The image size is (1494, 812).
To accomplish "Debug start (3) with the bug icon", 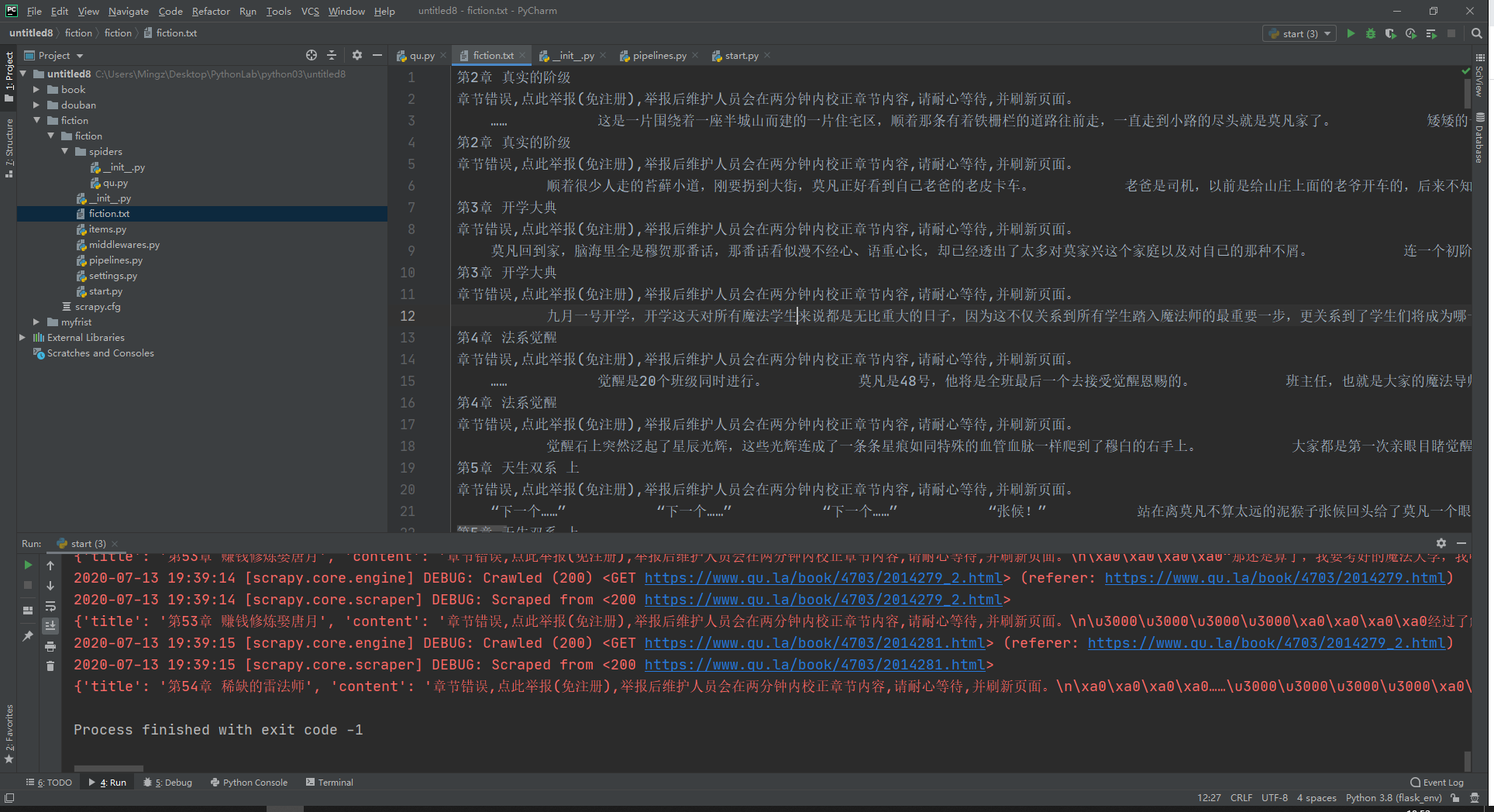I will pyautogui.click(x=1371, y=33).
